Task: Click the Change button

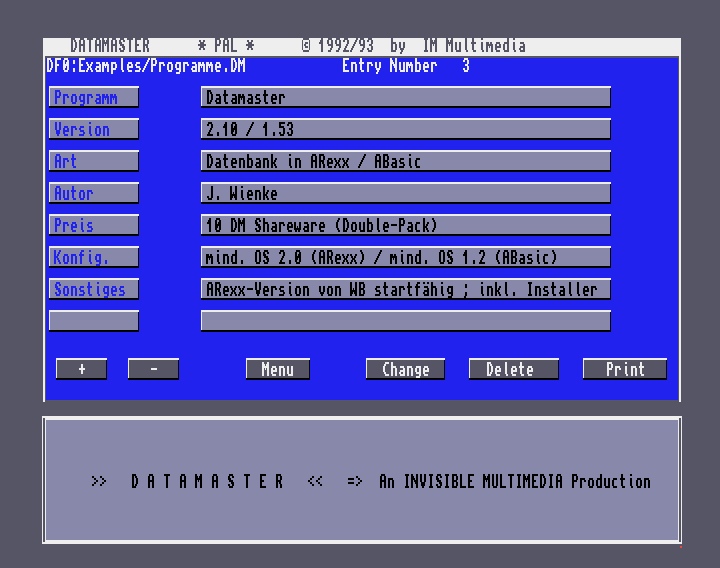Action: 405,369
